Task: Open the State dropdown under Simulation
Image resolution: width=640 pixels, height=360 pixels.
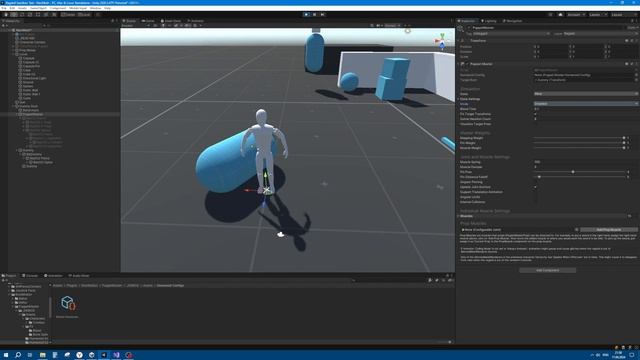Action: click(586, 93)
